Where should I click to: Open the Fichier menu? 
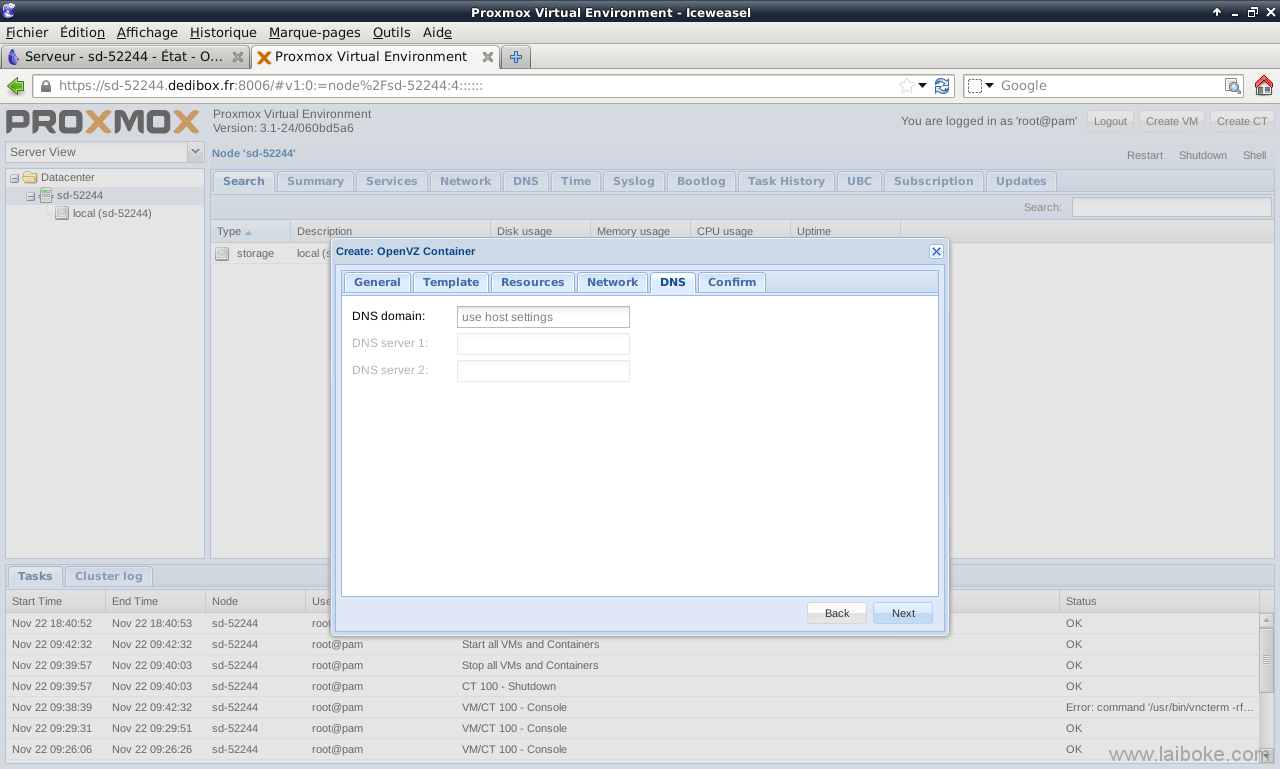point(27,32)
